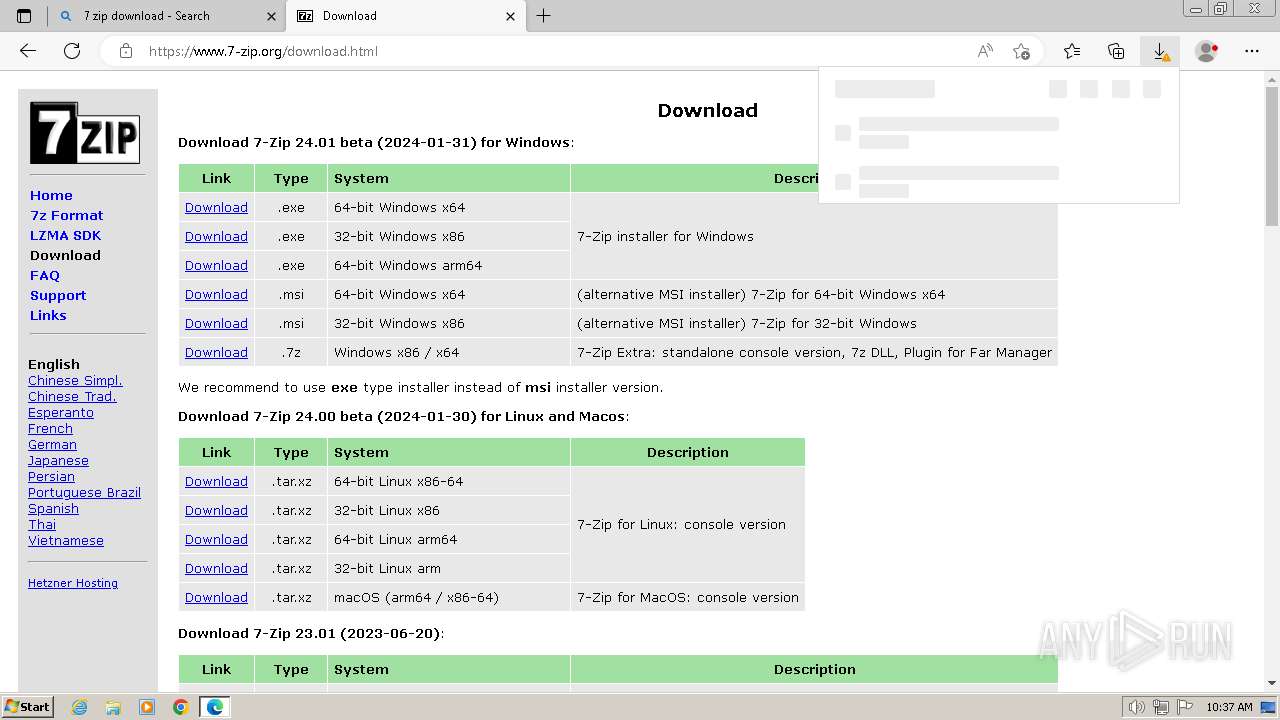Switch to 7 zip download Search tab
This screenshot has height=720, width=1280.
coord(167,16)
